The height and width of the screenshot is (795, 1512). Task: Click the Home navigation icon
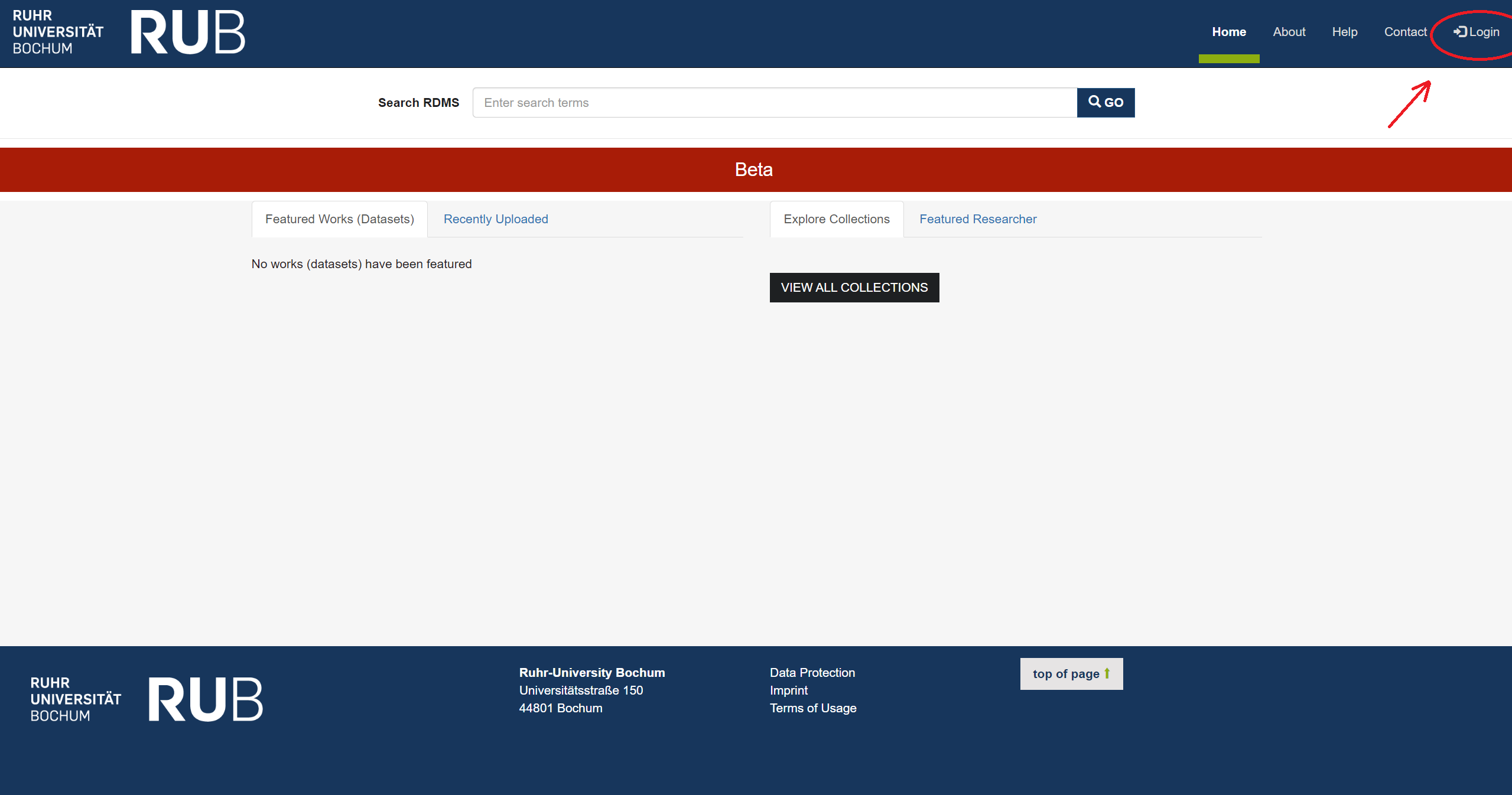point(1229,32)
